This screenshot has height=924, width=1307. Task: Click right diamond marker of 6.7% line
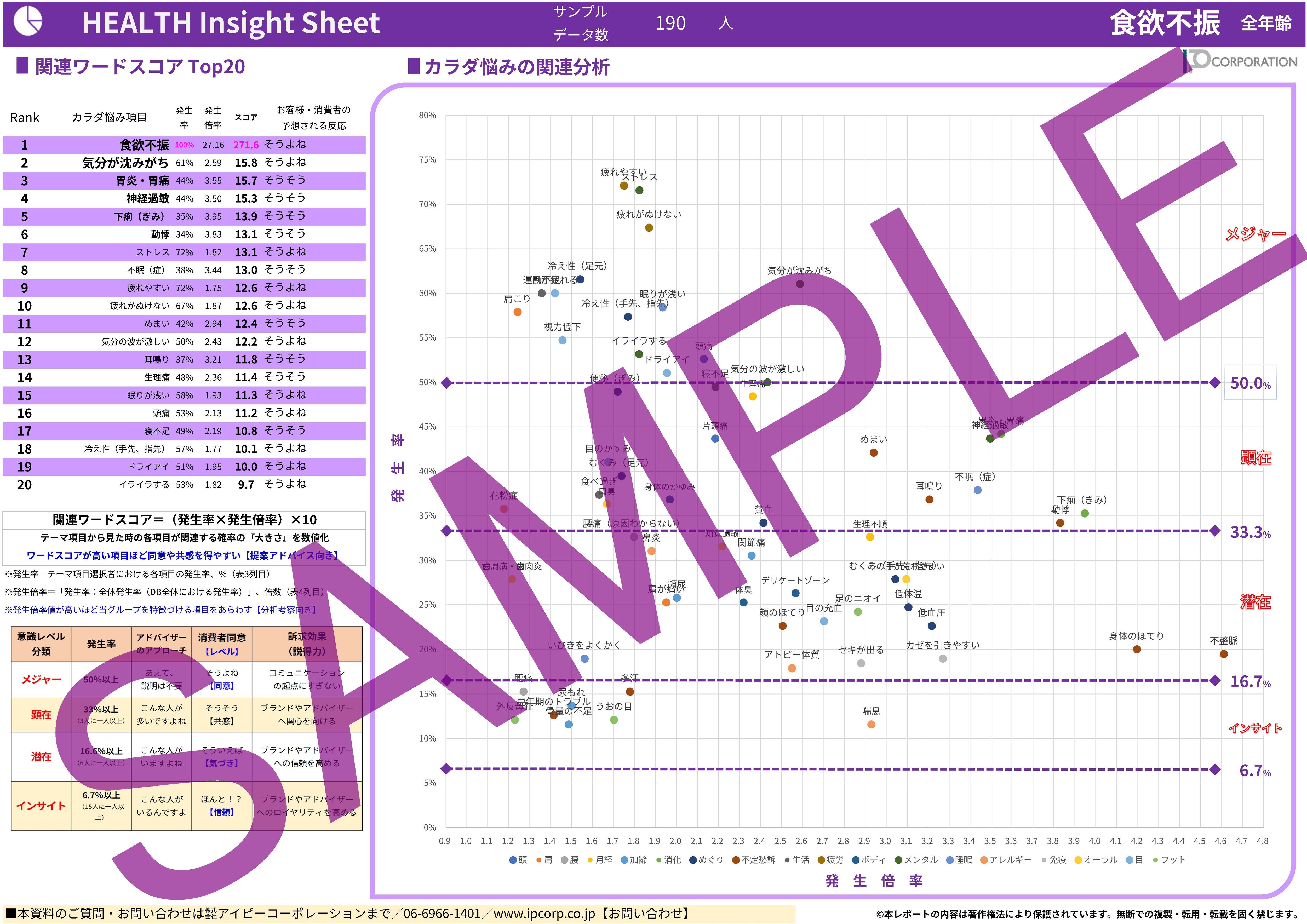point(1215,770)
